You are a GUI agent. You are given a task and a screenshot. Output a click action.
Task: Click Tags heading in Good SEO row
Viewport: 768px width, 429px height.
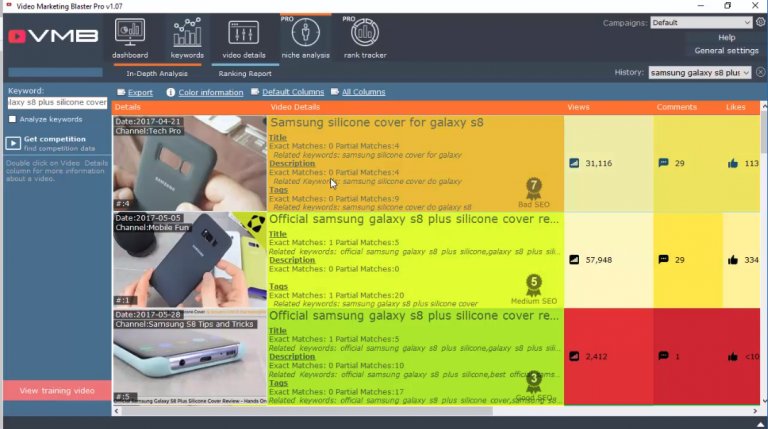tap(278, 383)
